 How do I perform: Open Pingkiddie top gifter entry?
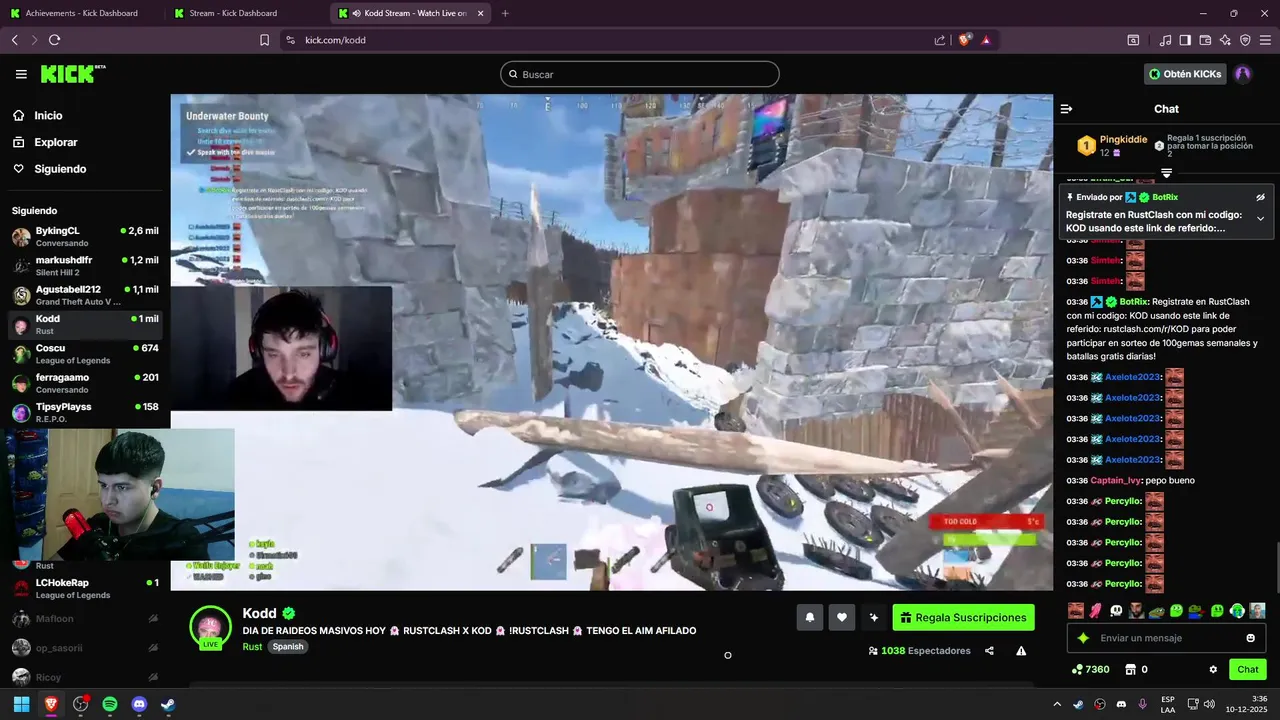[x=1112, y=145]
